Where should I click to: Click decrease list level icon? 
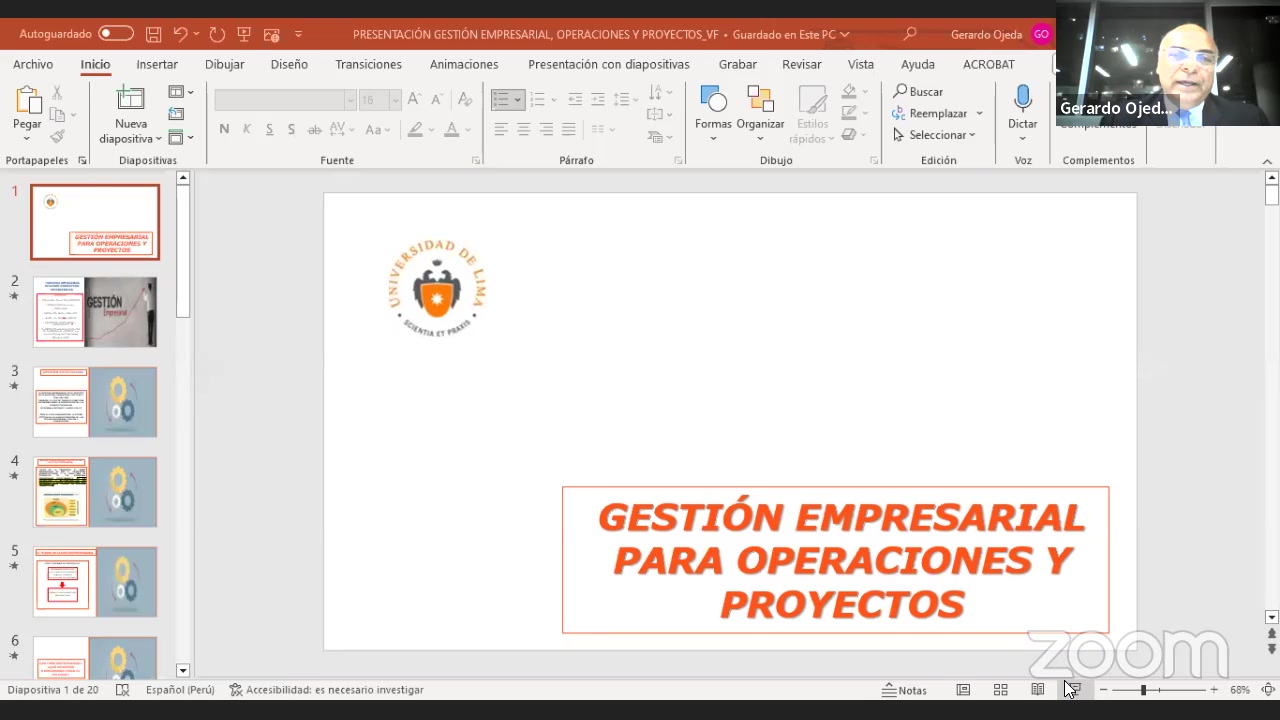pyautogui.click(x=575, y=99)
